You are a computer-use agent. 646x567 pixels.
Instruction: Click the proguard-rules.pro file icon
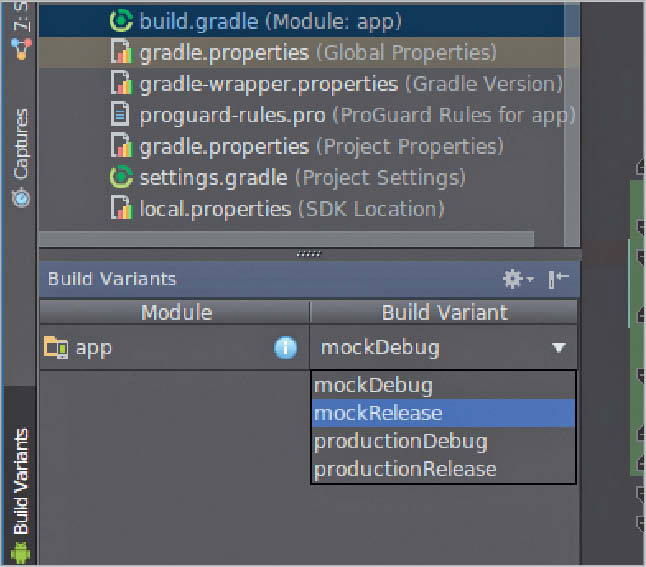[x=122, y=115]
